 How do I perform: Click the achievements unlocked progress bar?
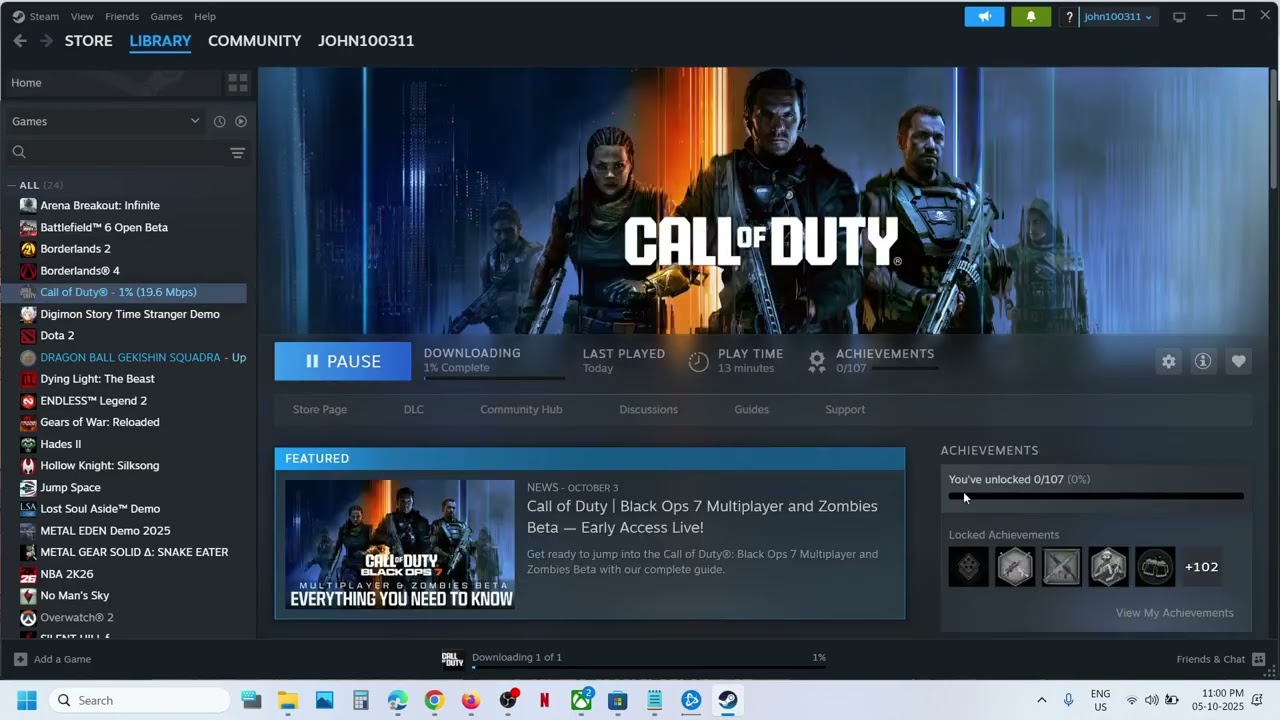[x=1096, y=496]
